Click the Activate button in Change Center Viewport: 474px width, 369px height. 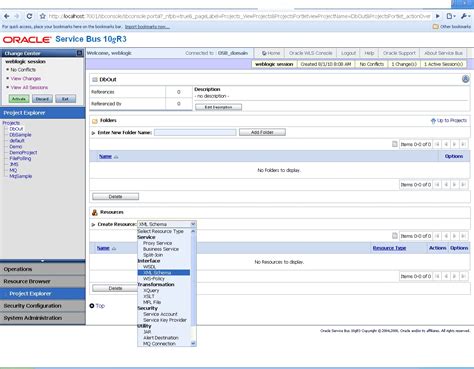coord(19,99)
